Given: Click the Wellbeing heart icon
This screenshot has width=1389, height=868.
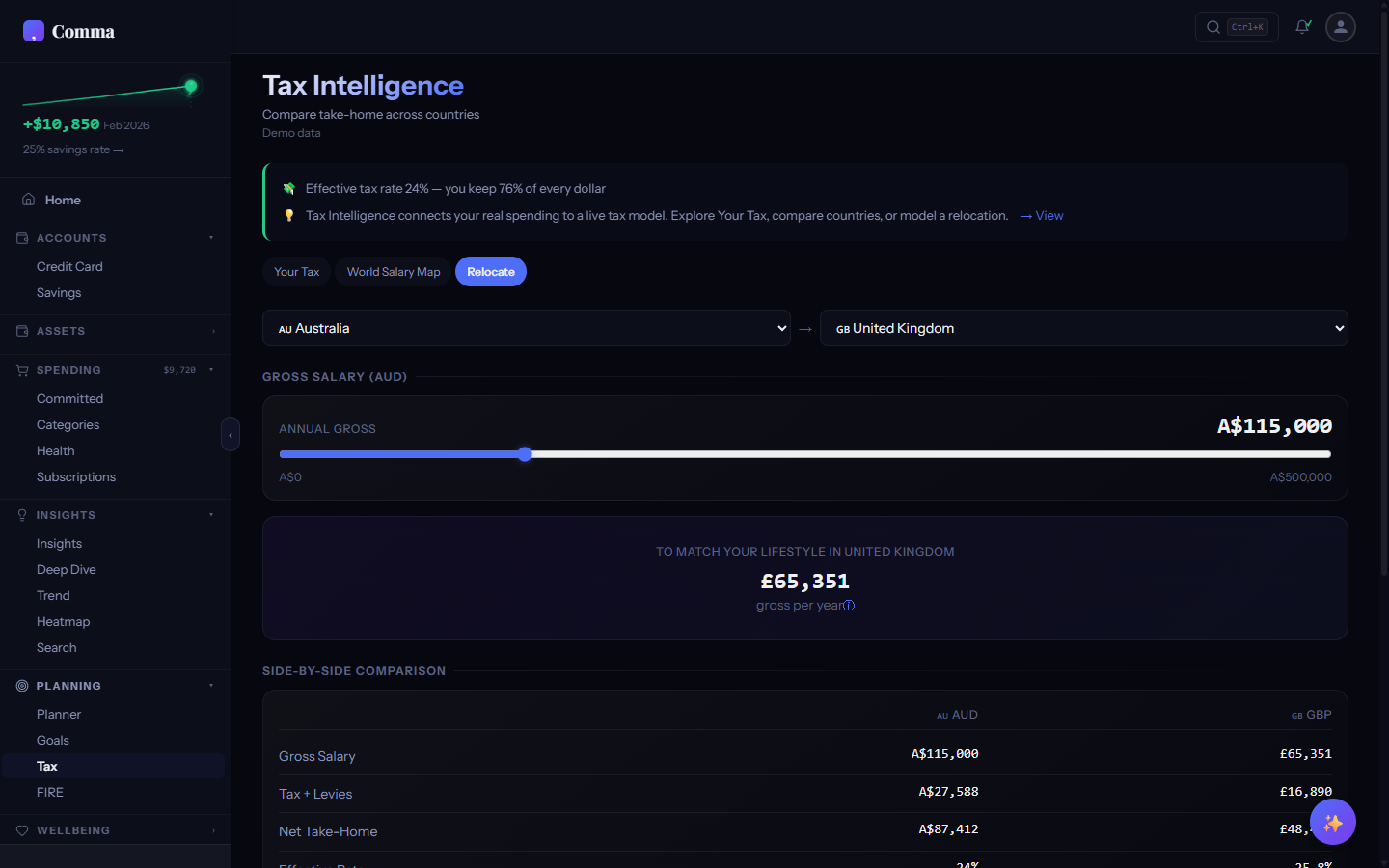Looking at the screenshot, I should click(22, 830).
